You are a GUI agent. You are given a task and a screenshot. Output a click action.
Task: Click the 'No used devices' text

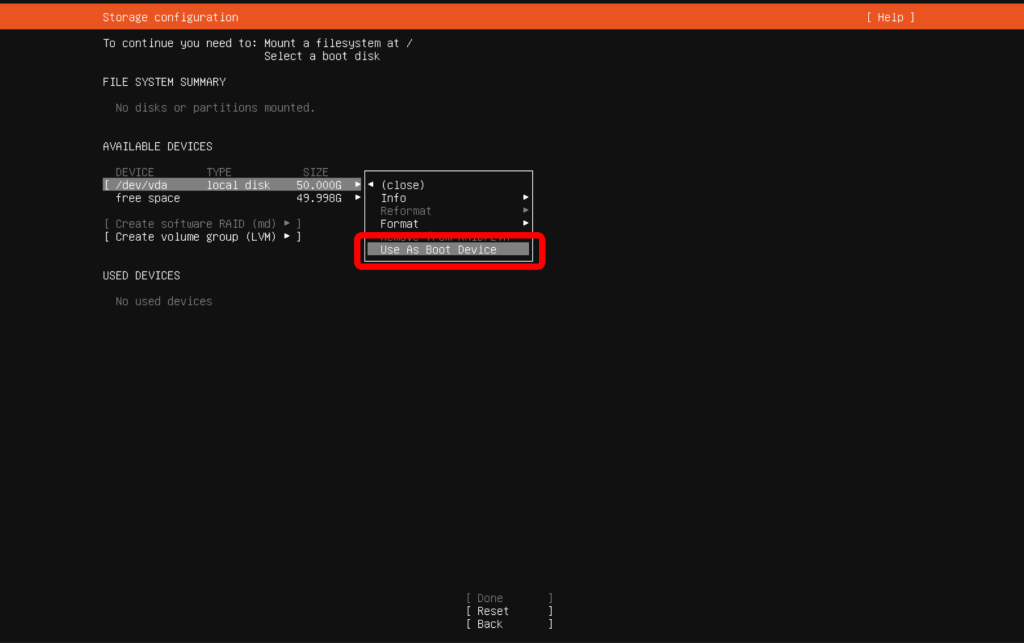click(163, 301)
